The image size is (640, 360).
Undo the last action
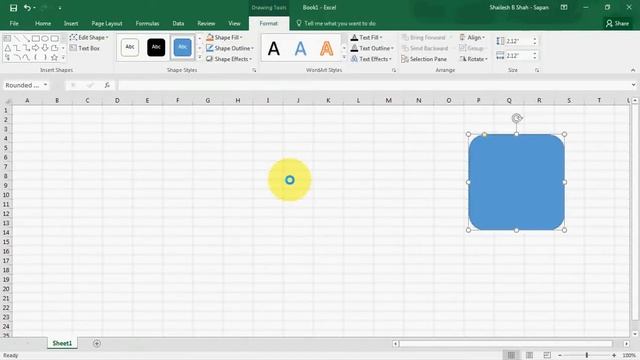27,8
